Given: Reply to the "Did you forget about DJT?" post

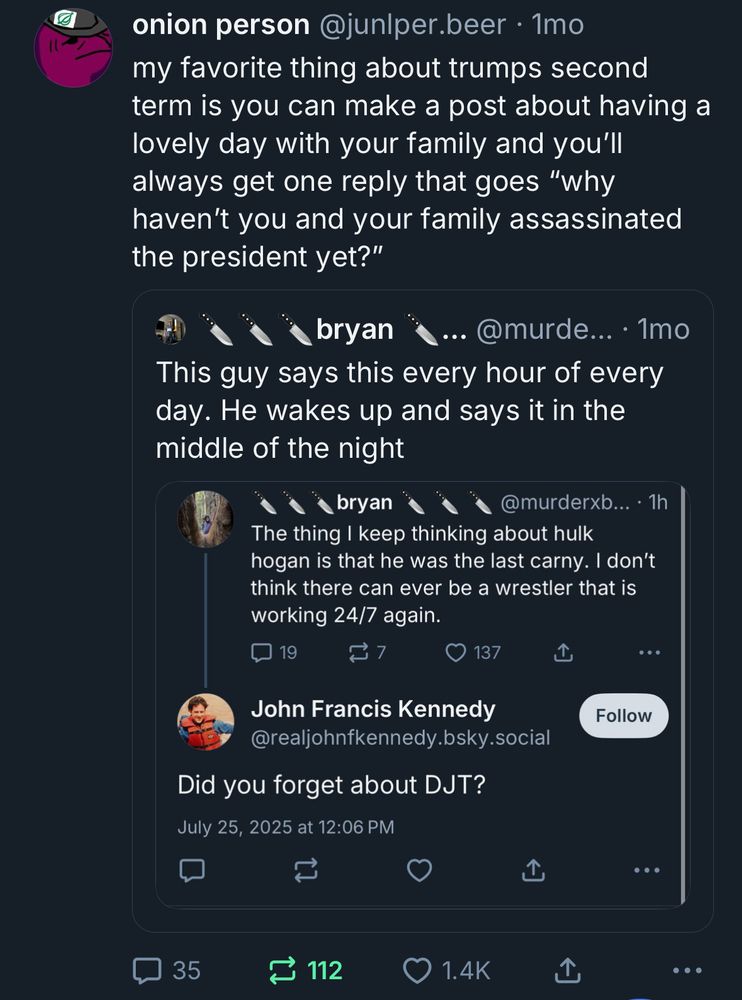Looking at the screenshot, I should pos(191,871).
